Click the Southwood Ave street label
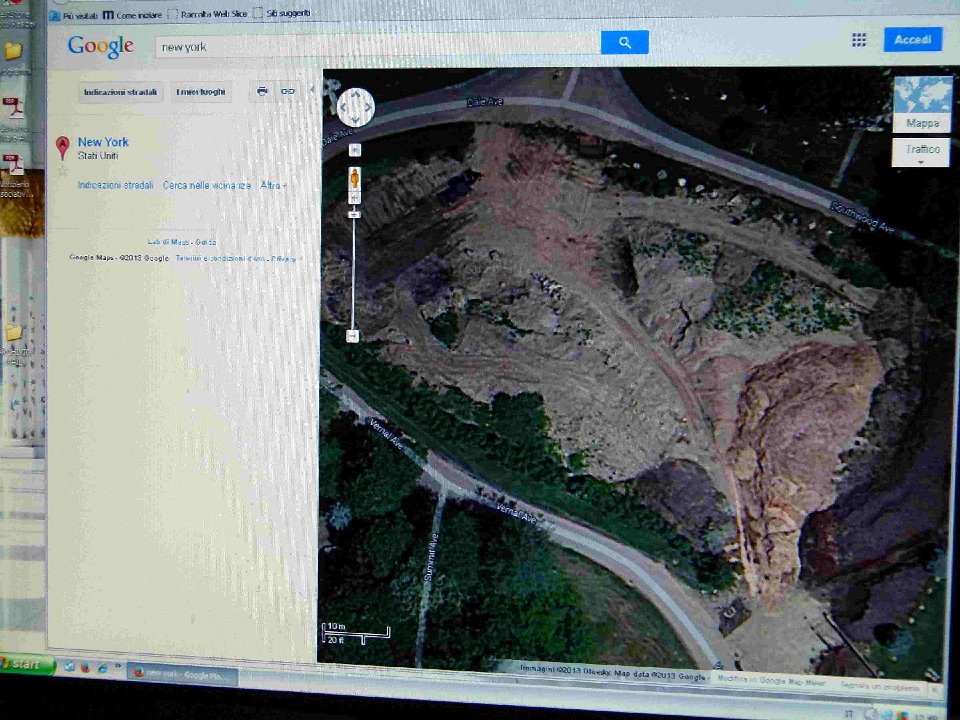This screenshot has width=960, height=720. pos(863,218)
